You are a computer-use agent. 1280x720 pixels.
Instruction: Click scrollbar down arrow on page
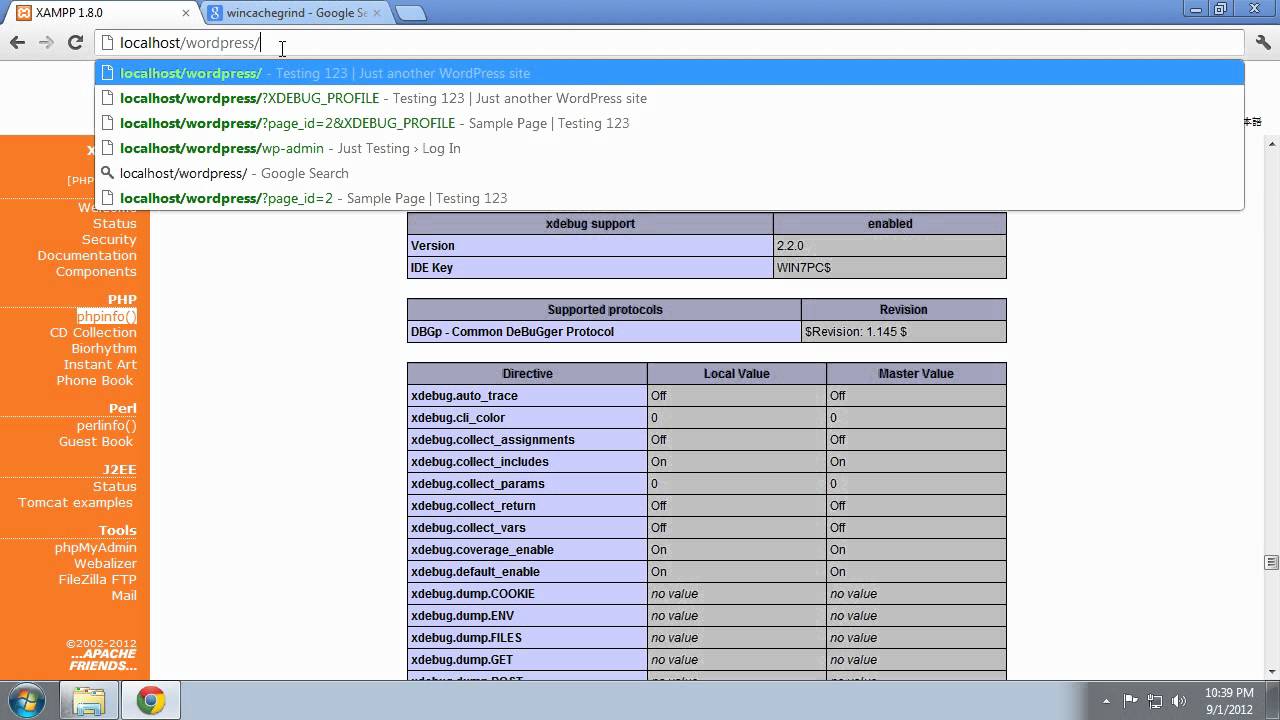click(1272, 672)
